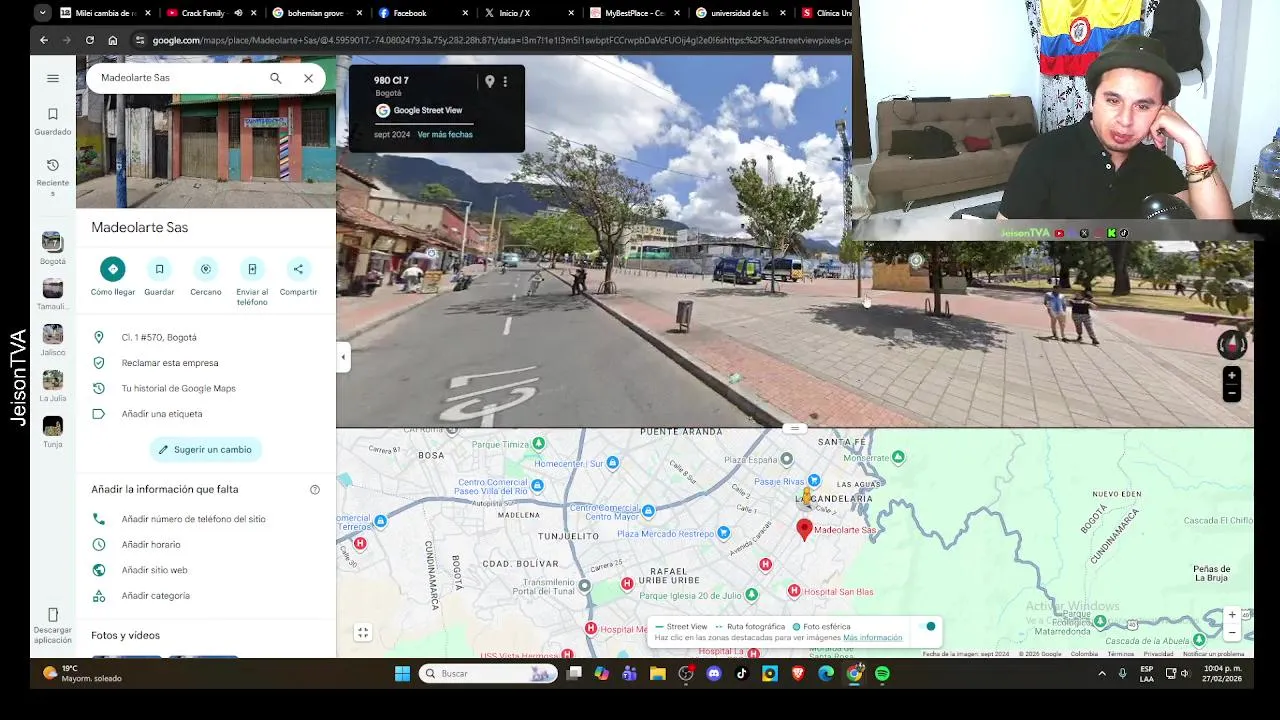Click the search magnifier icon
The height and width of the screenshot is (720, 1280).
[x=275, y=78]
